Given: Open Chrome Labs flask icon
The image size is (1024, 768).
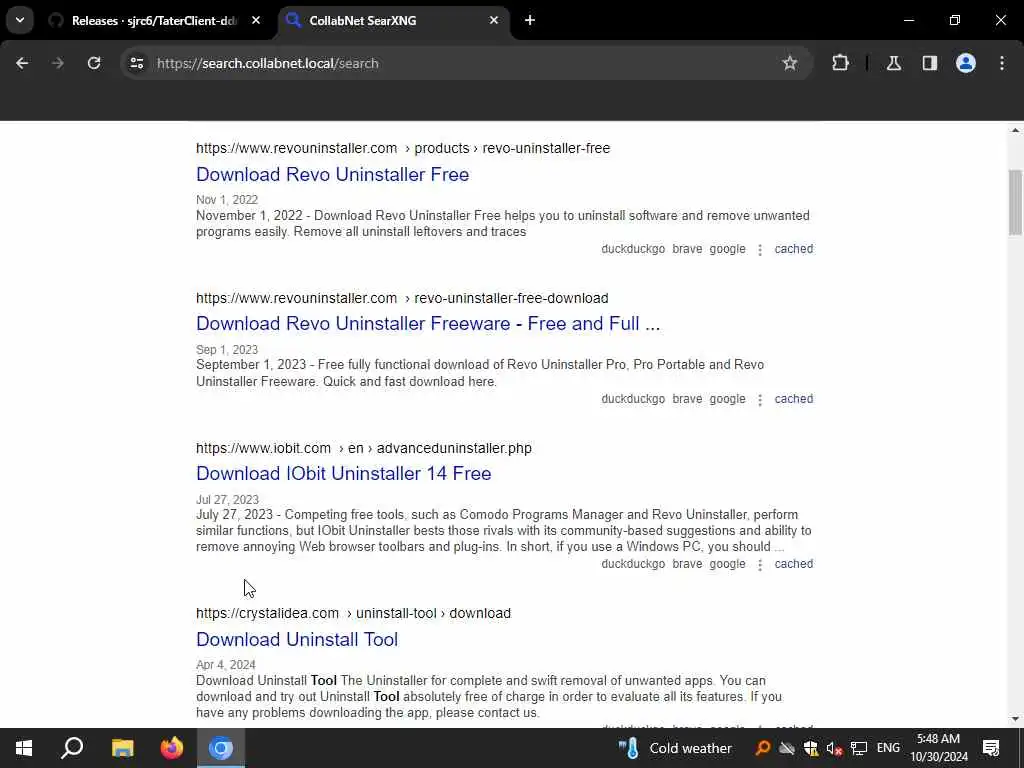Looking at the screenshot, I should point(893,63).
